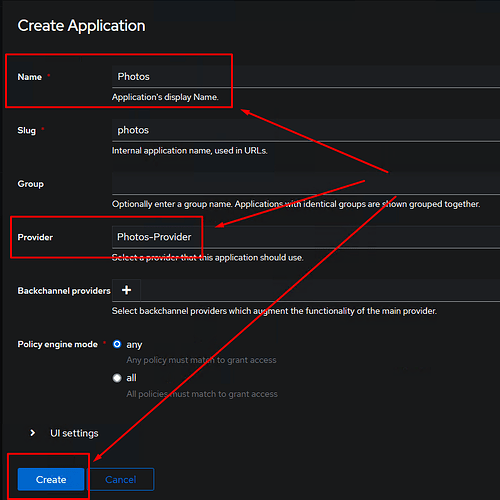Expand the UI settings chevron arrow
500x500 pixels.
coord(32,433)
